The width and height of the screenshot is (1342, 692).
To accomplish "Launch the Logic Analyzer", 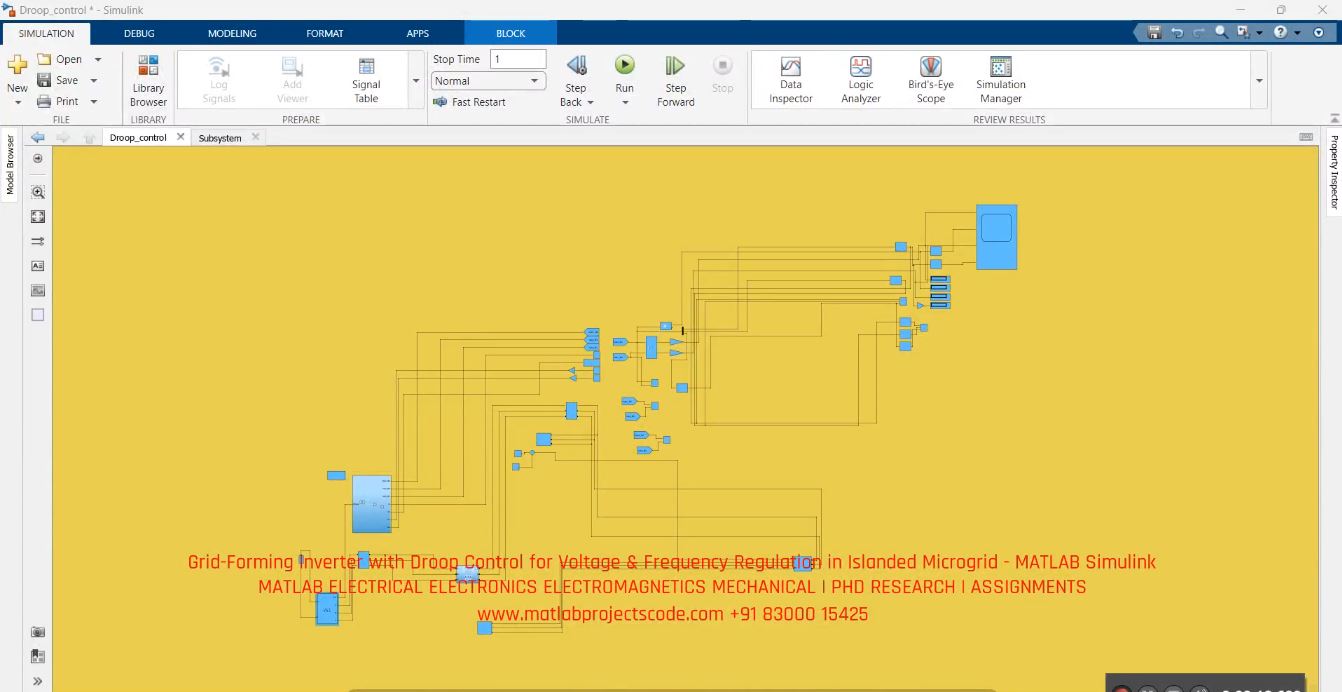I will 861,80.
